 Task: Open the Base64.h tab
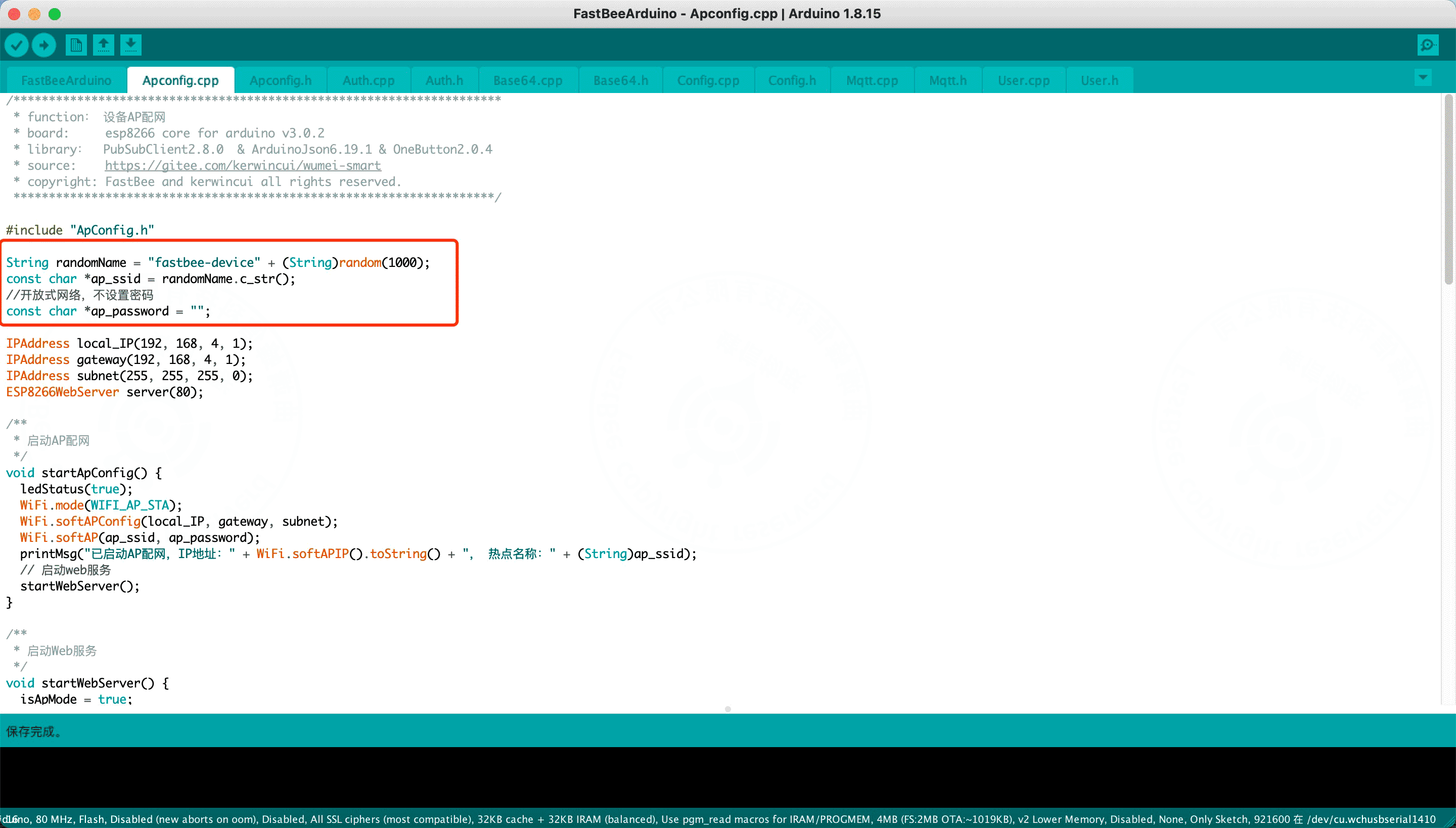620,81
